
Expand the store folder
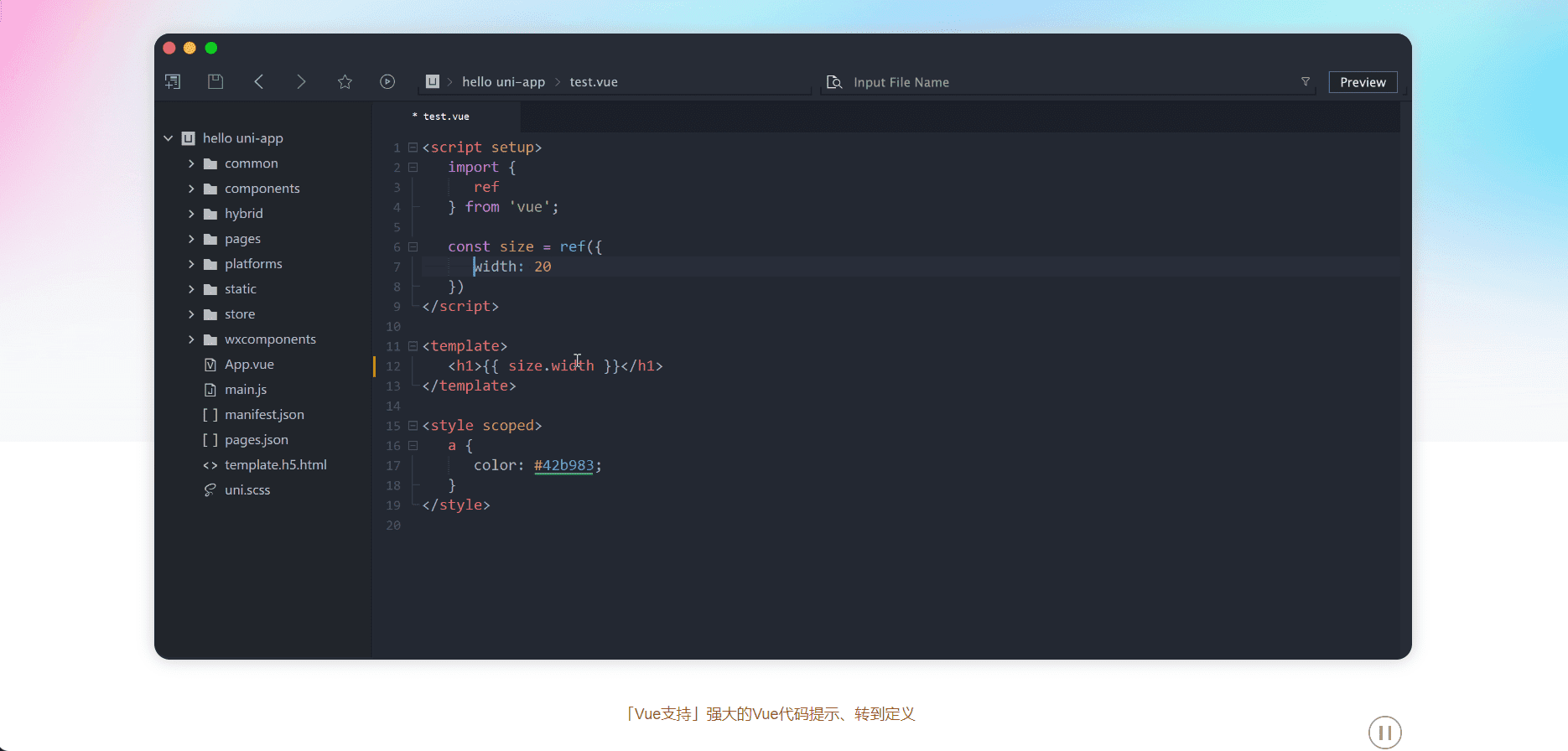point(191,314)
